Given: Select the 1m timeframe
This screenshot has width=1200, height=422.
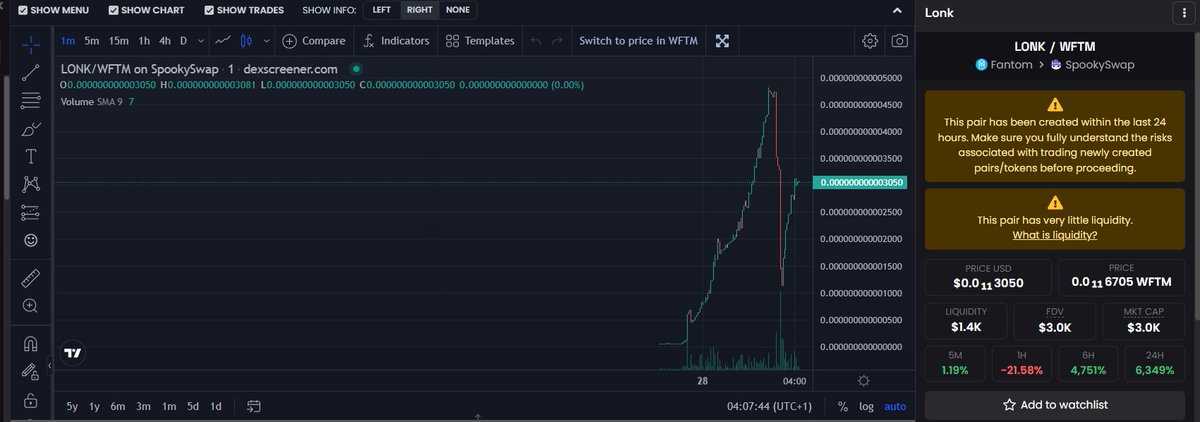Looking at the screenshot, I should [x=68, y=41].
